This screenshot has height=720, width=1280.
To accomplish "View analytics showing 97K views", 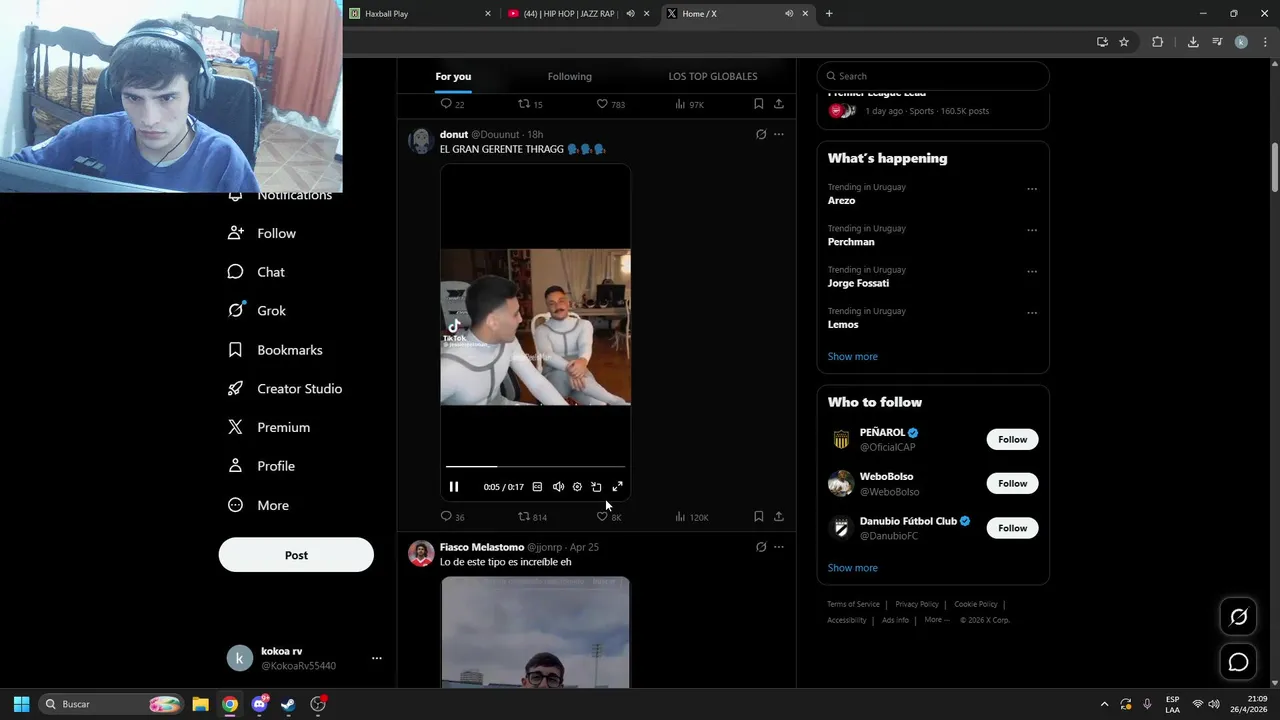I will tap(690, 104).
